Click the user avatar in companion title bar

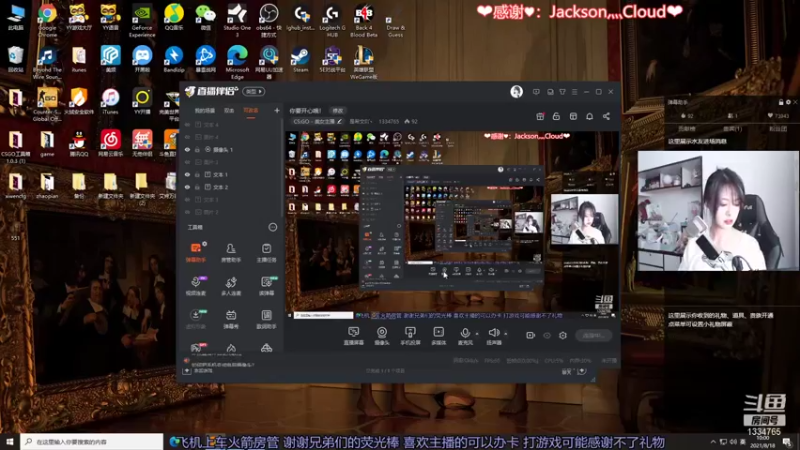coord(516,91)
